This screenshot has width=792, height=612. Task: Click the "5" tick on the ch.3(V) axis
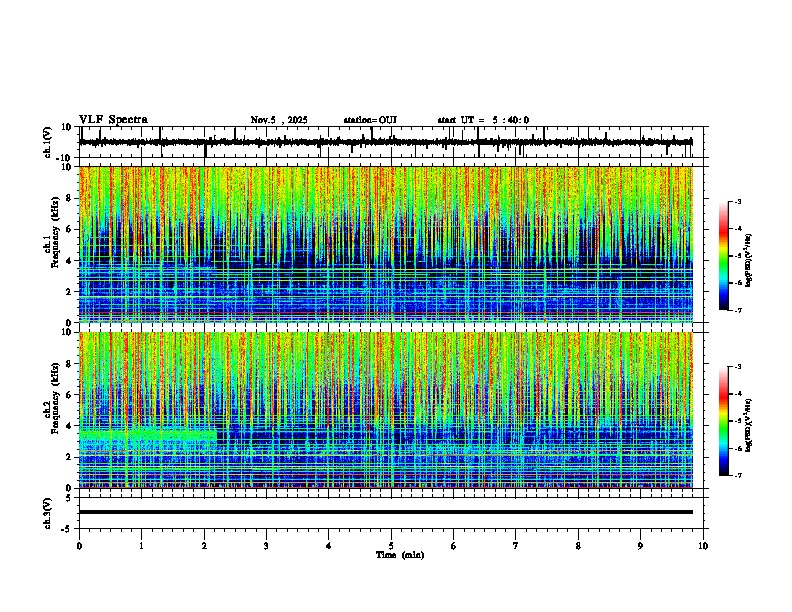pyautogui.click(x=70, y=498)
